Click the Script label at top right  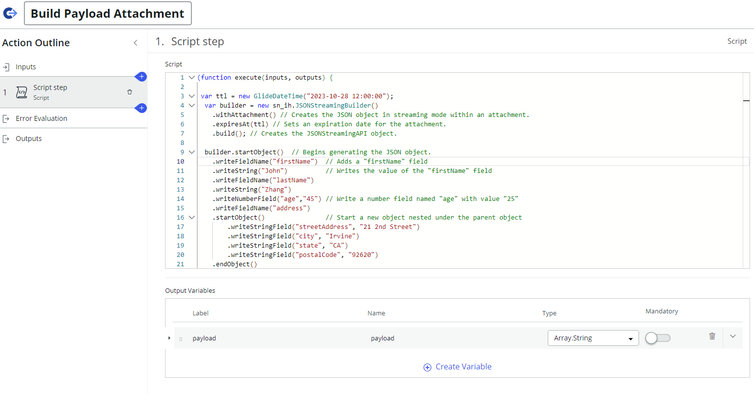[x=737, y=41]
